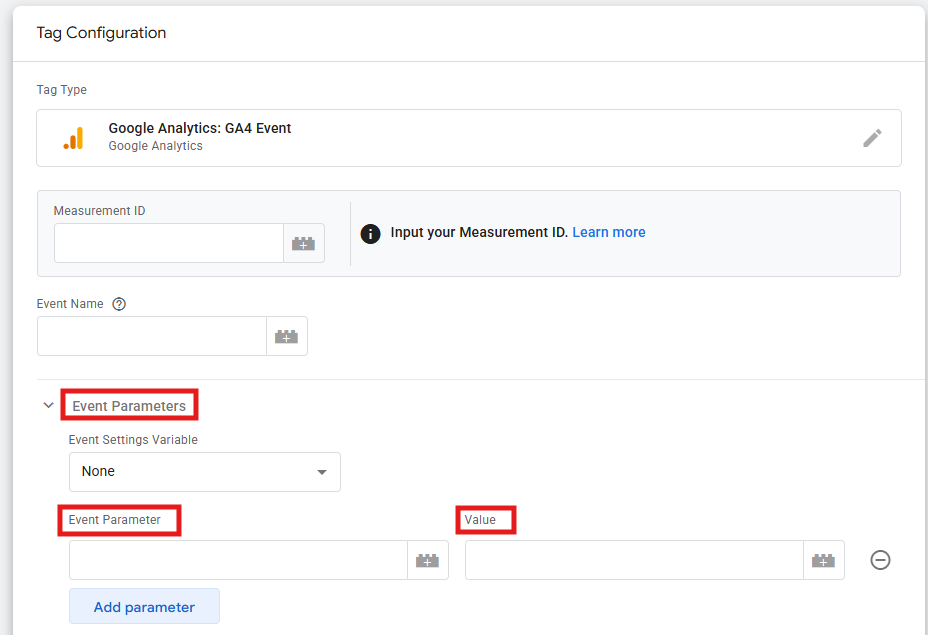The width and height of the screenshot is (928, 635).
Task: Click the info icon near Measurement ID hint
Action: click(370, 234)
